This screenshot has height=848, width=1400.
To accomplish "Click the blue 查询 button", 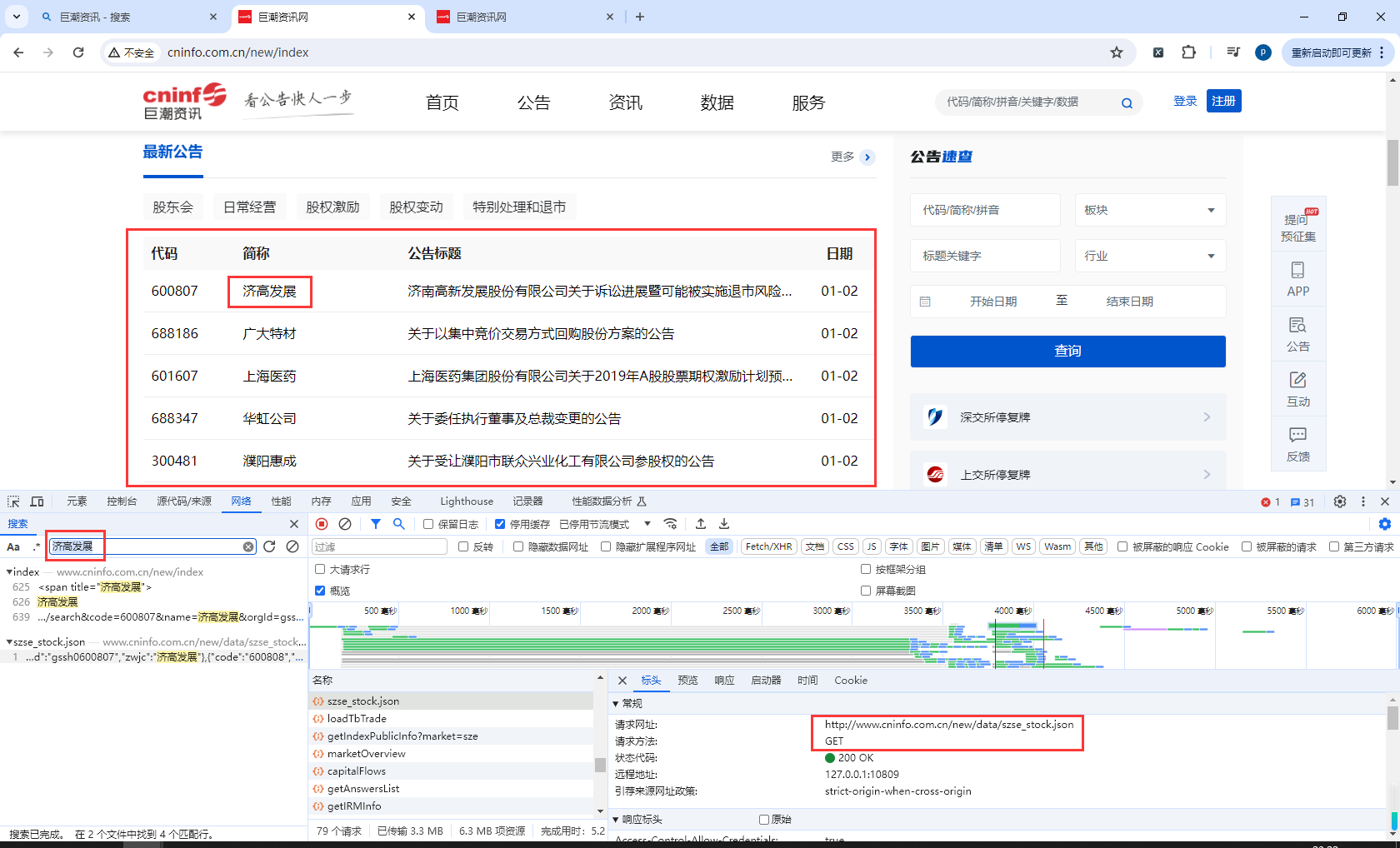I will point(1067,352).
